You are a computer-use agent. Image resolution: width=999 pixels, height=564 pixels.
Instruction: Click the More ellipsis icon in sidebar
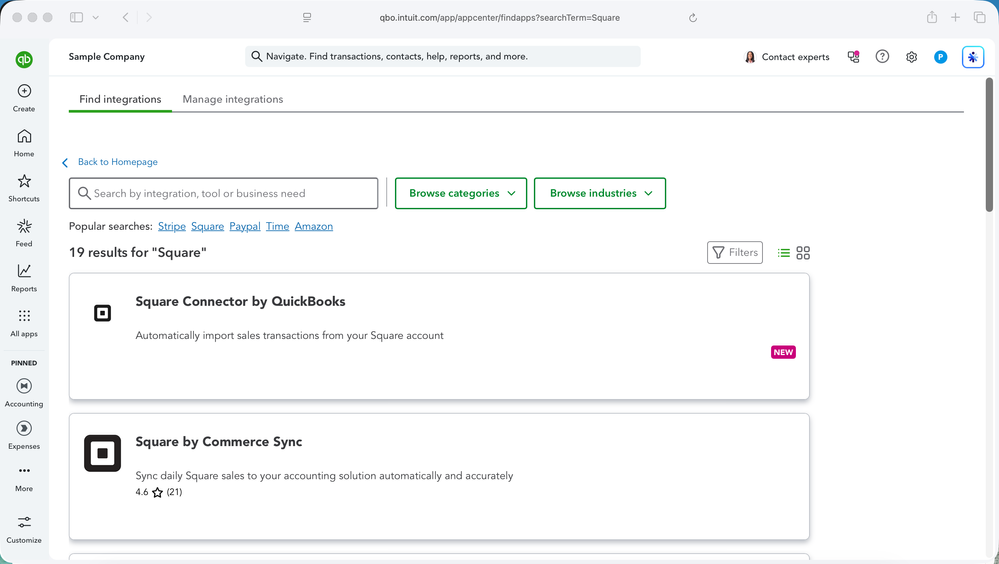24,470
